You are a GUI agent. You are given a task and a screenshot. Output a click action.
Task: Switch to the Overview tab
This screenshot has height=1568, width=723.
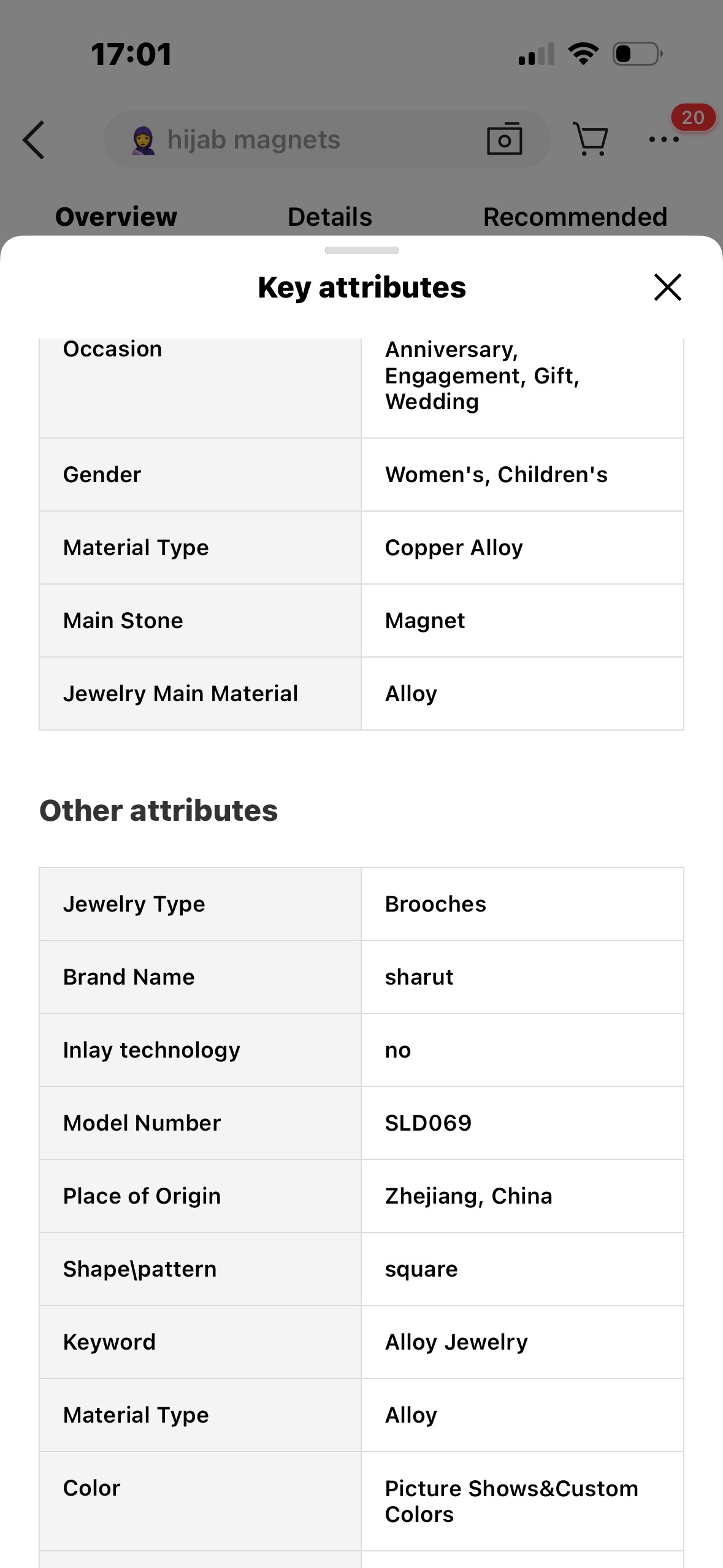[116, 217]
